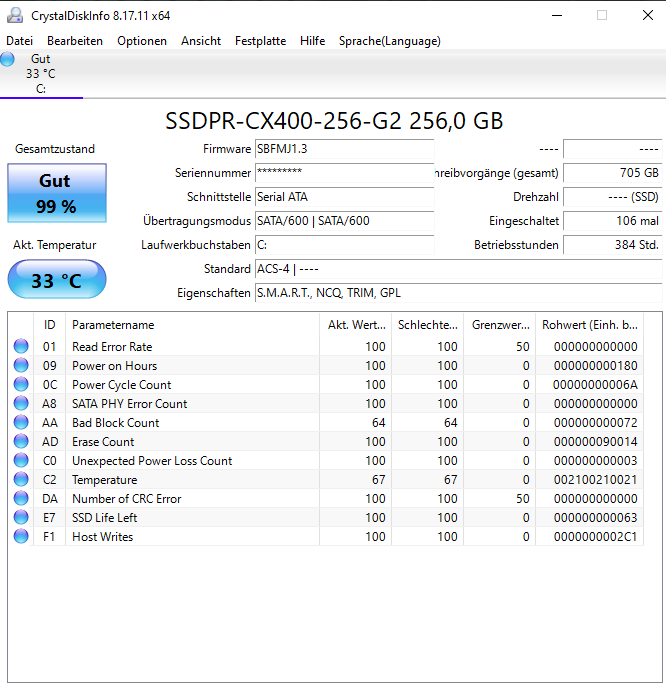
Task: Click raw value 0000000002C1 of Host Writes
Action: (x=595, y=536)
